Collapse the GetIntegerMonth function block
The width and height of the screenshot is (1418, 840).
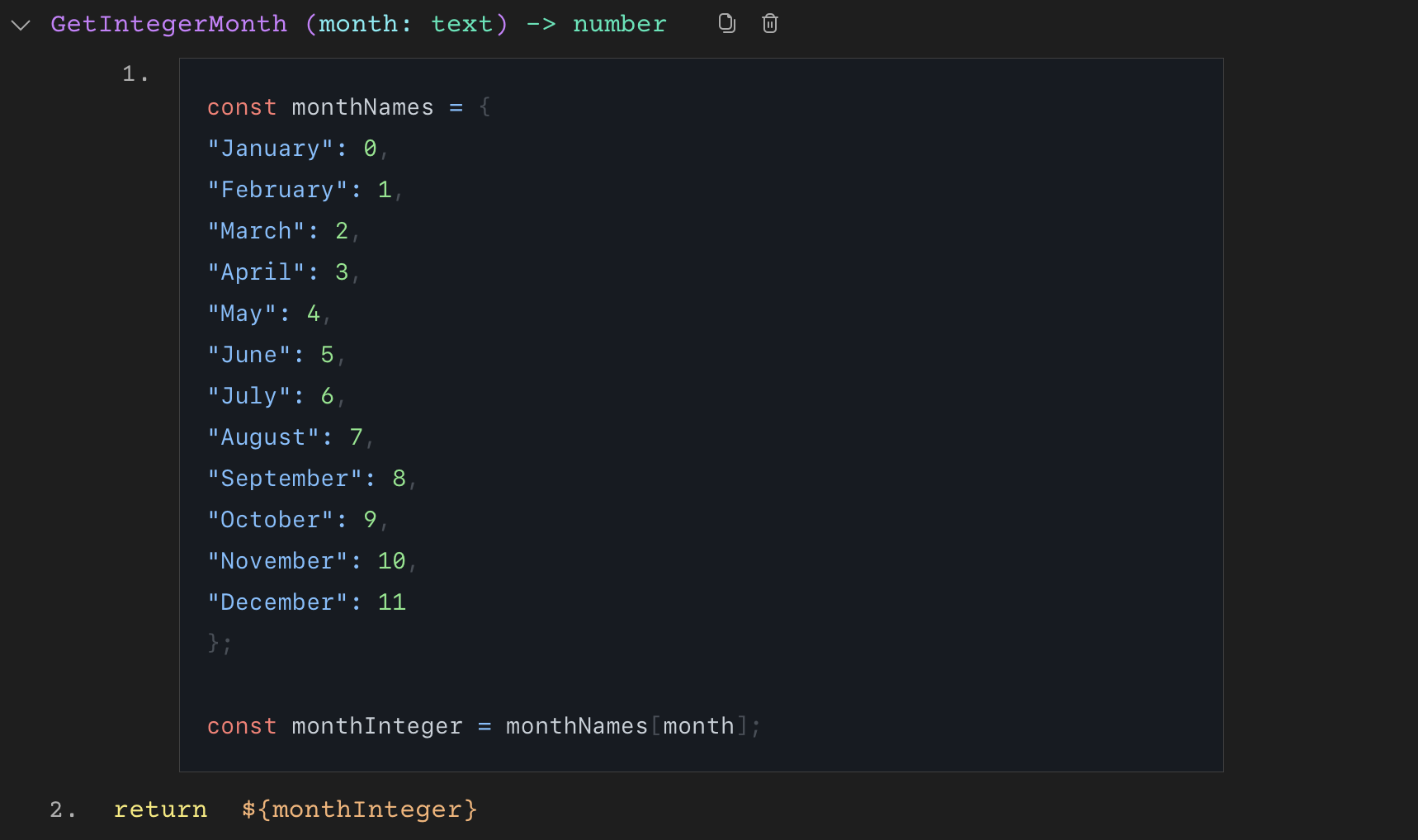20,25
